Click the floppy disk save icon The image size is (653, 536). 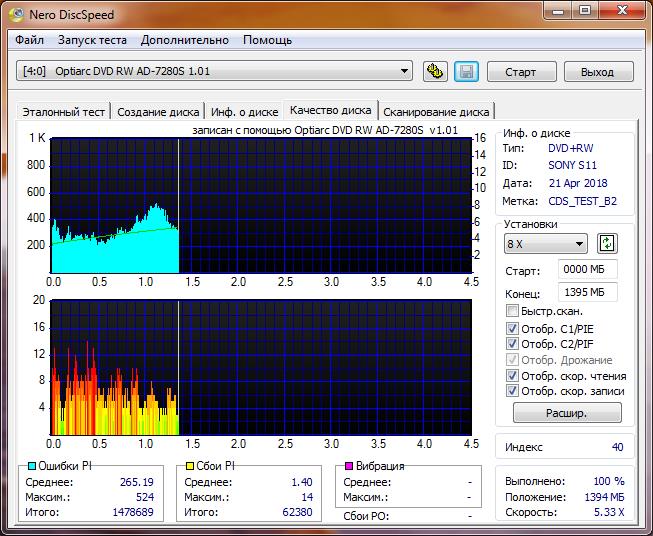(x=465, y=71)
